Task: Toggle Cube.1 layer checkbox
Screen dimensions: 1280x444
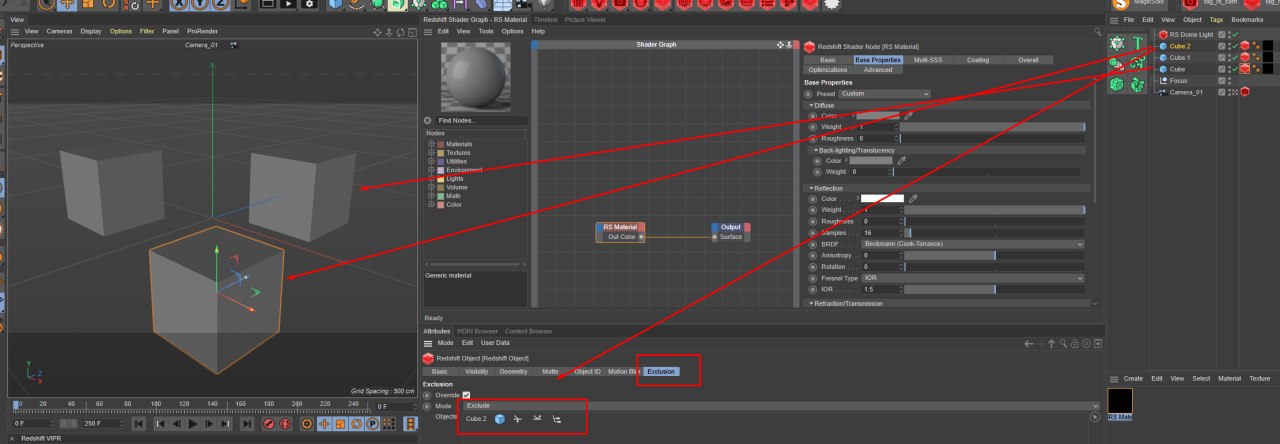Action: tap(1221, 58)
